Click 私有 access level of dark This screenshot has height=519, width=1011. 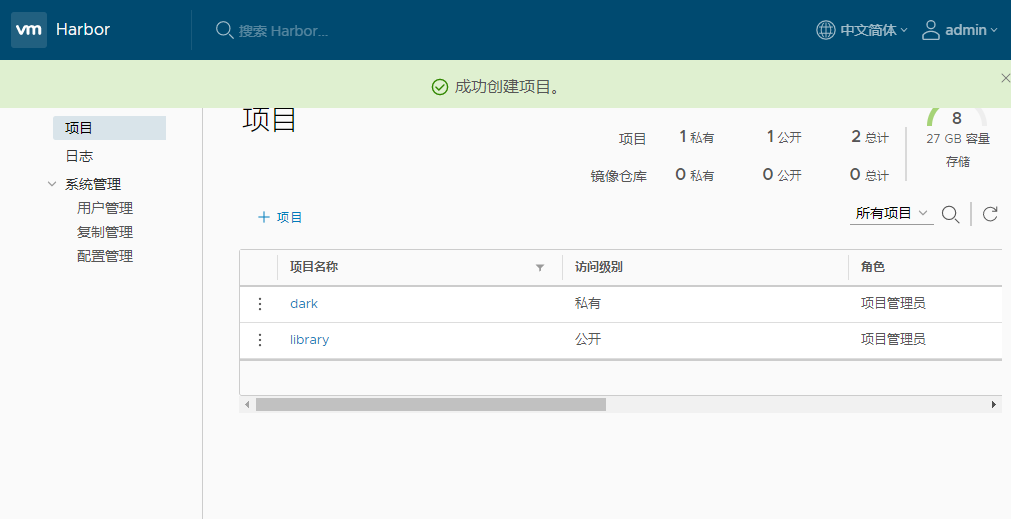pyautogui.click(x=587, y=303)
